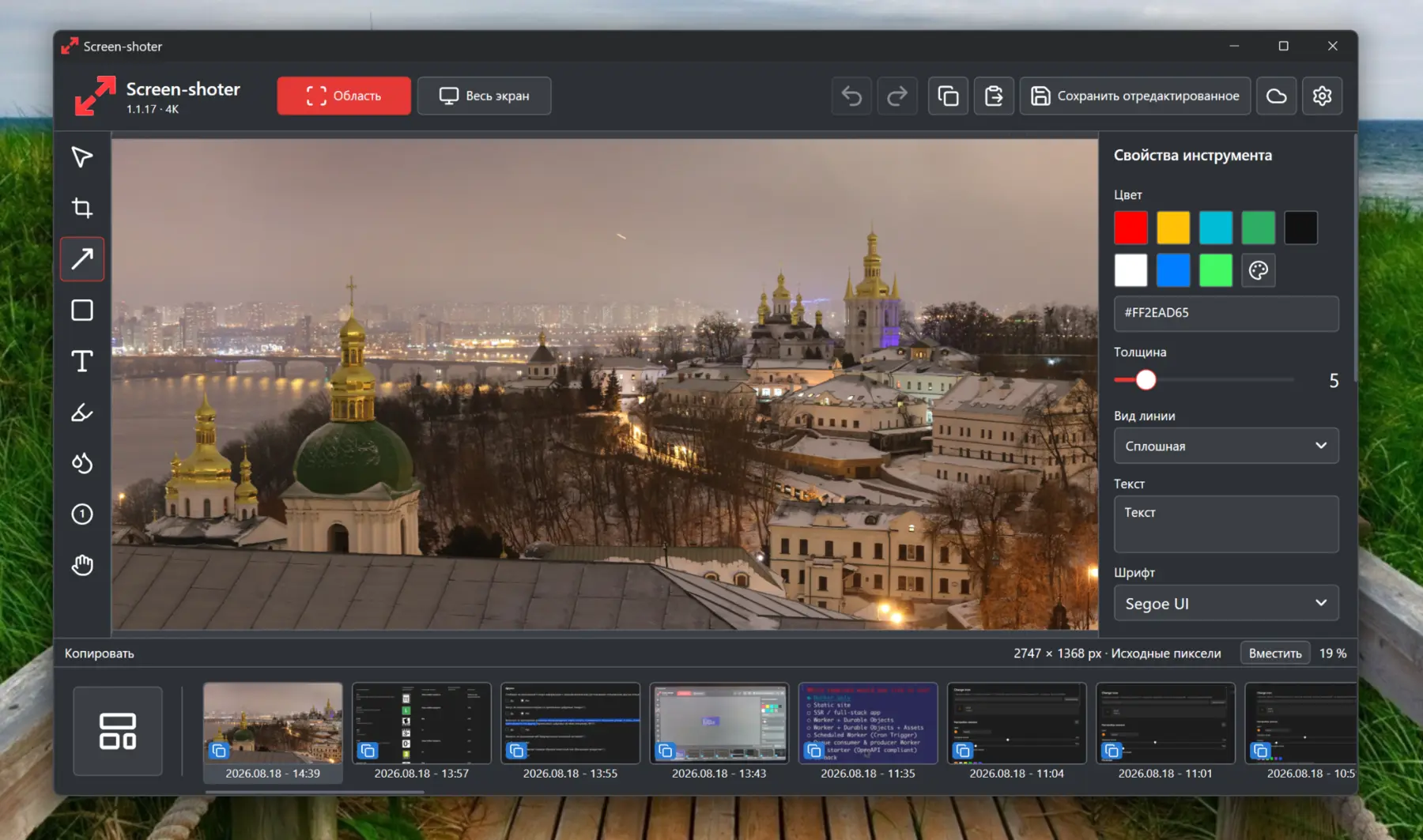This screenshot has width=1423, height=840.
Task: Open the gallery layout view button
Action: 118,731
